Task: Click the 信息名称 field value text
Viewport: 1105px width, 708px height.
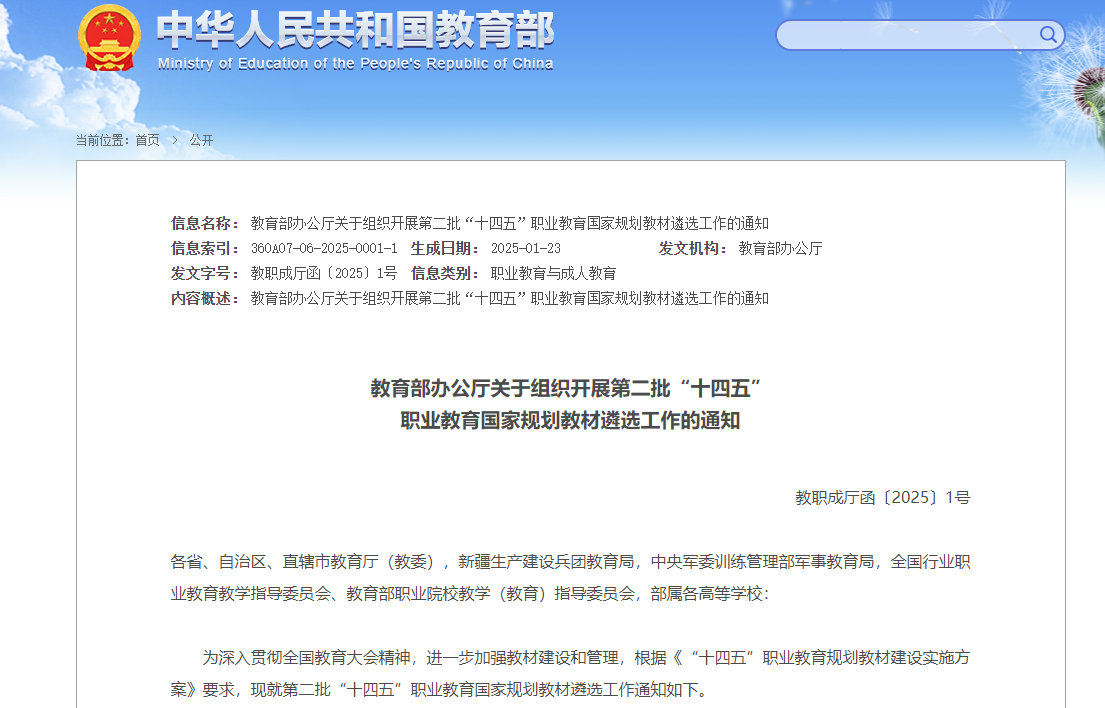Action: [x=509, y=223]
